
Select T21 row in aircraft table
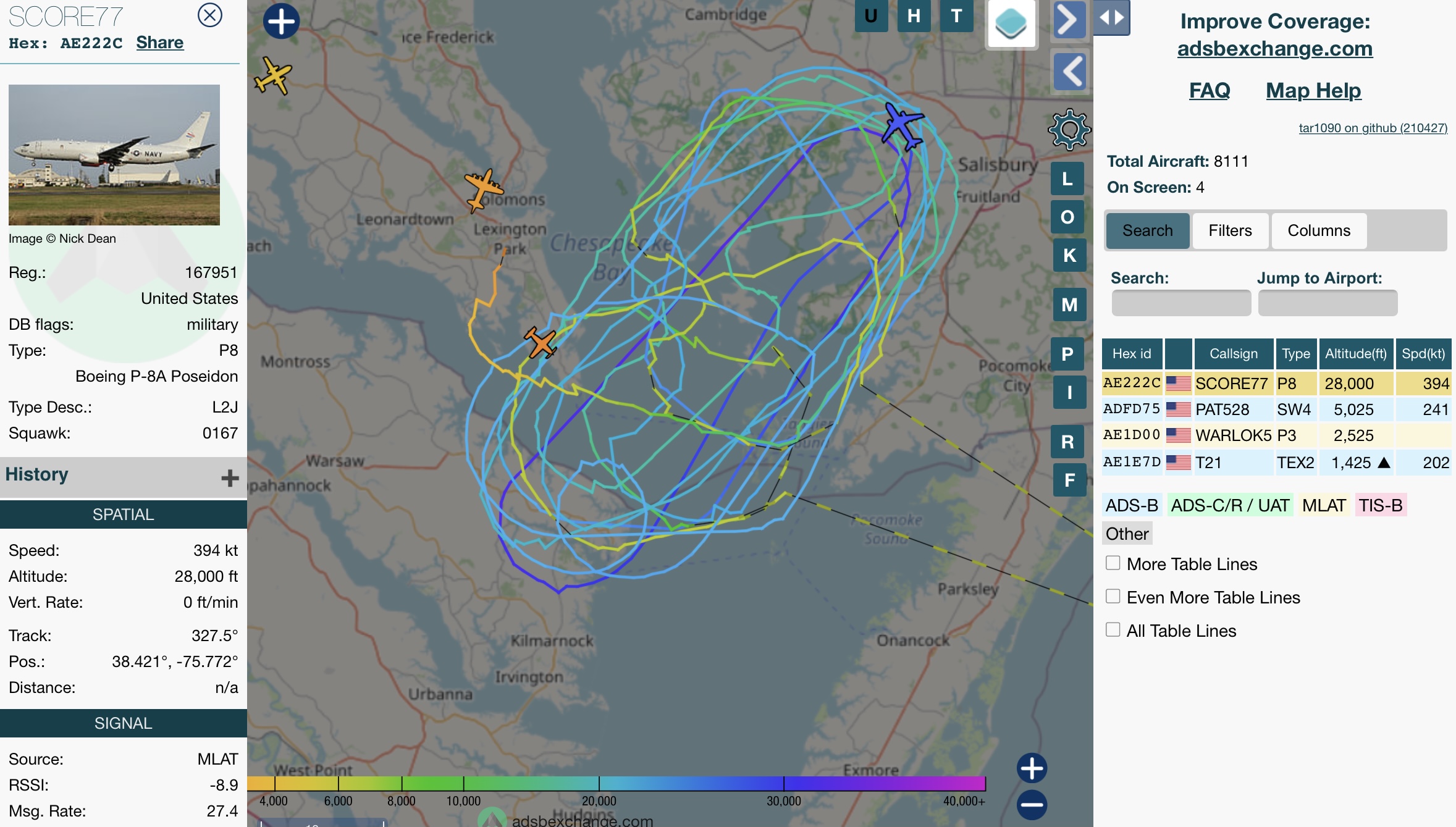(x=1276, y=463)
